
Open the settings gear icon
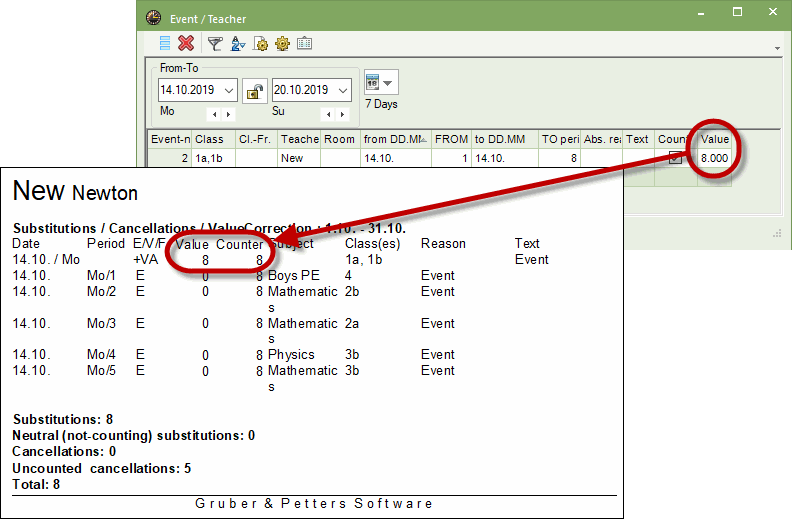[x=282, y=44]
